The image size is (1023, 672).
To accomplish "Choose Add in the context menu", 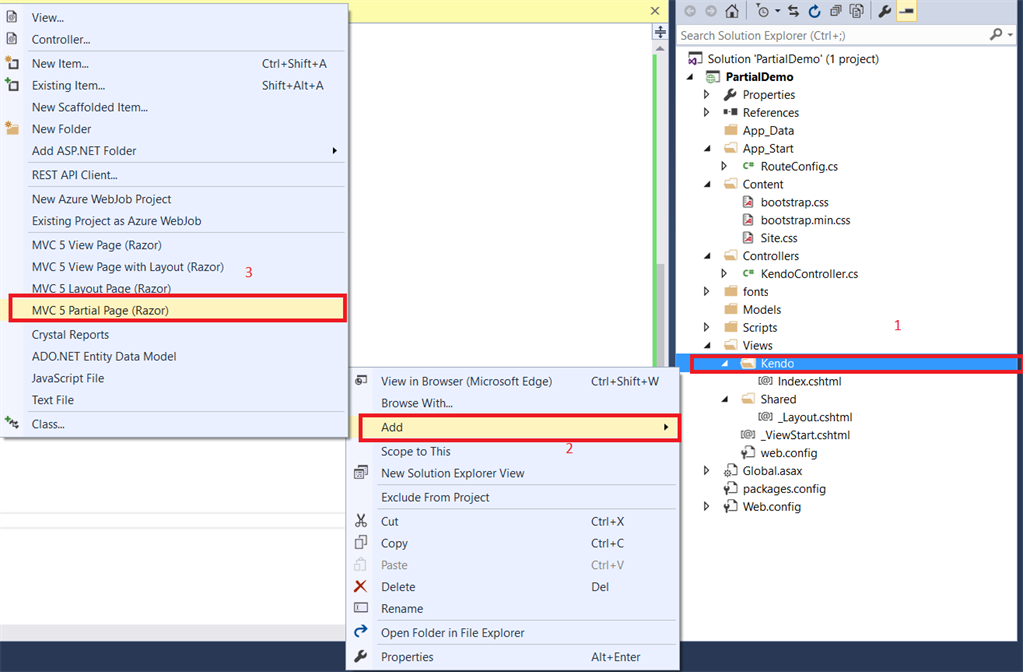I will (519, 427).
